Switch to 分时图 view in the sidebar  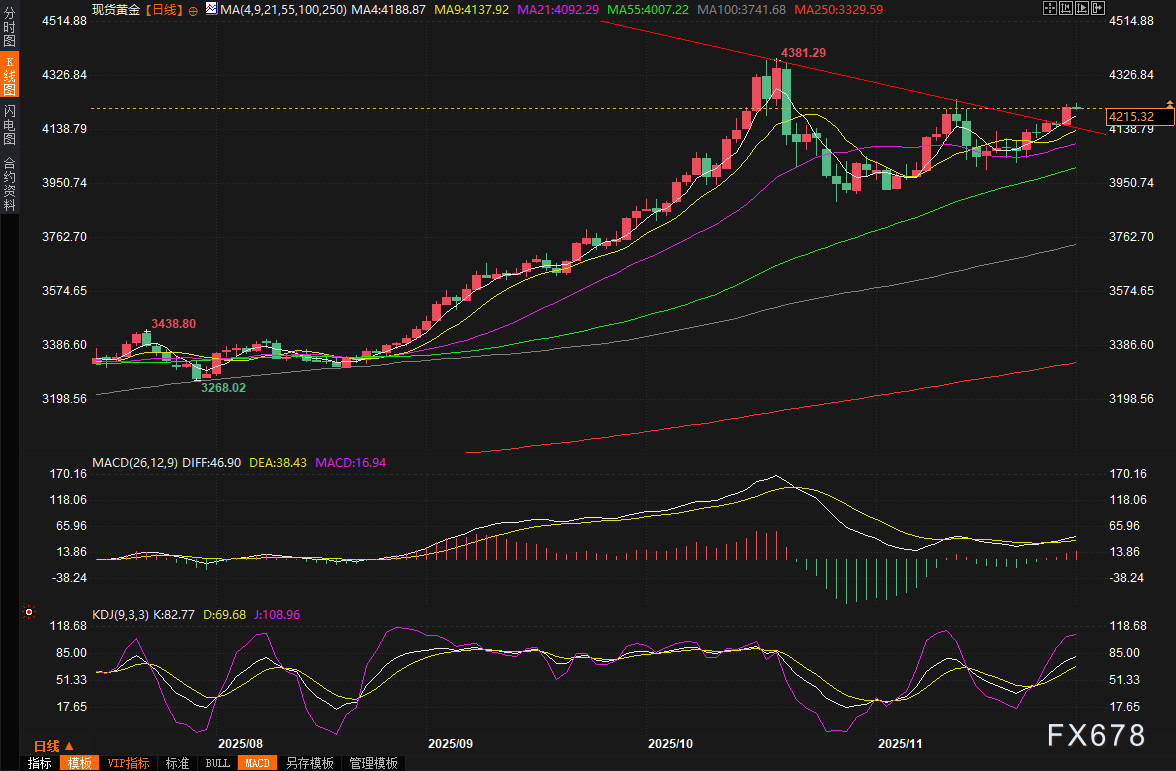click(x=9, y=30)
